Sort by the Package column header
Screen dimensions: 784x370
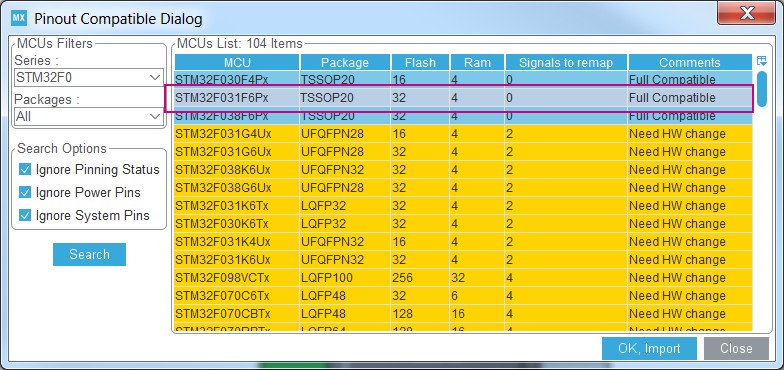pyautogui.click(x=344, y=62)
